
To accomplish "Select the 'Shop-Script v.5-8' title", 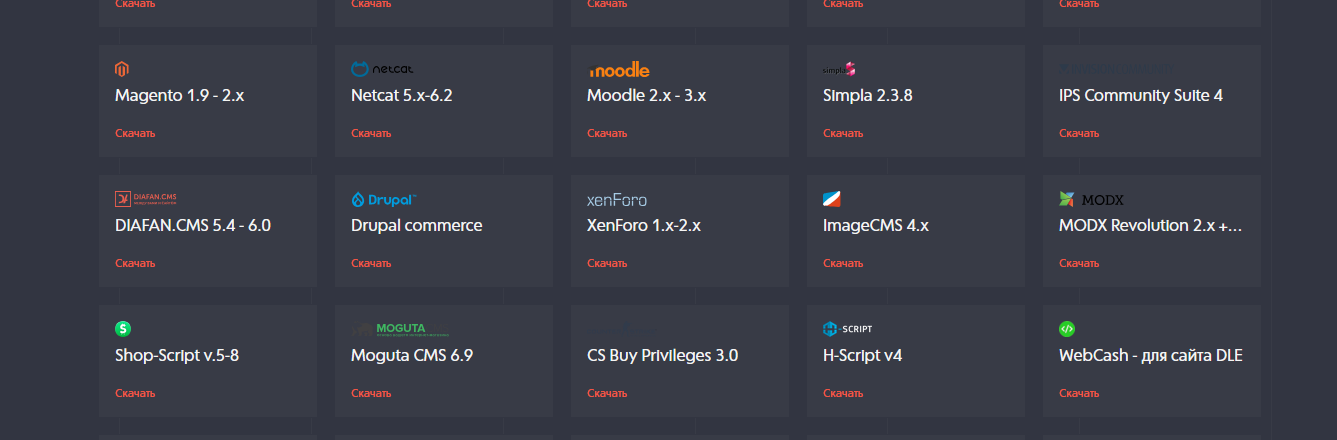I will 177,356.
